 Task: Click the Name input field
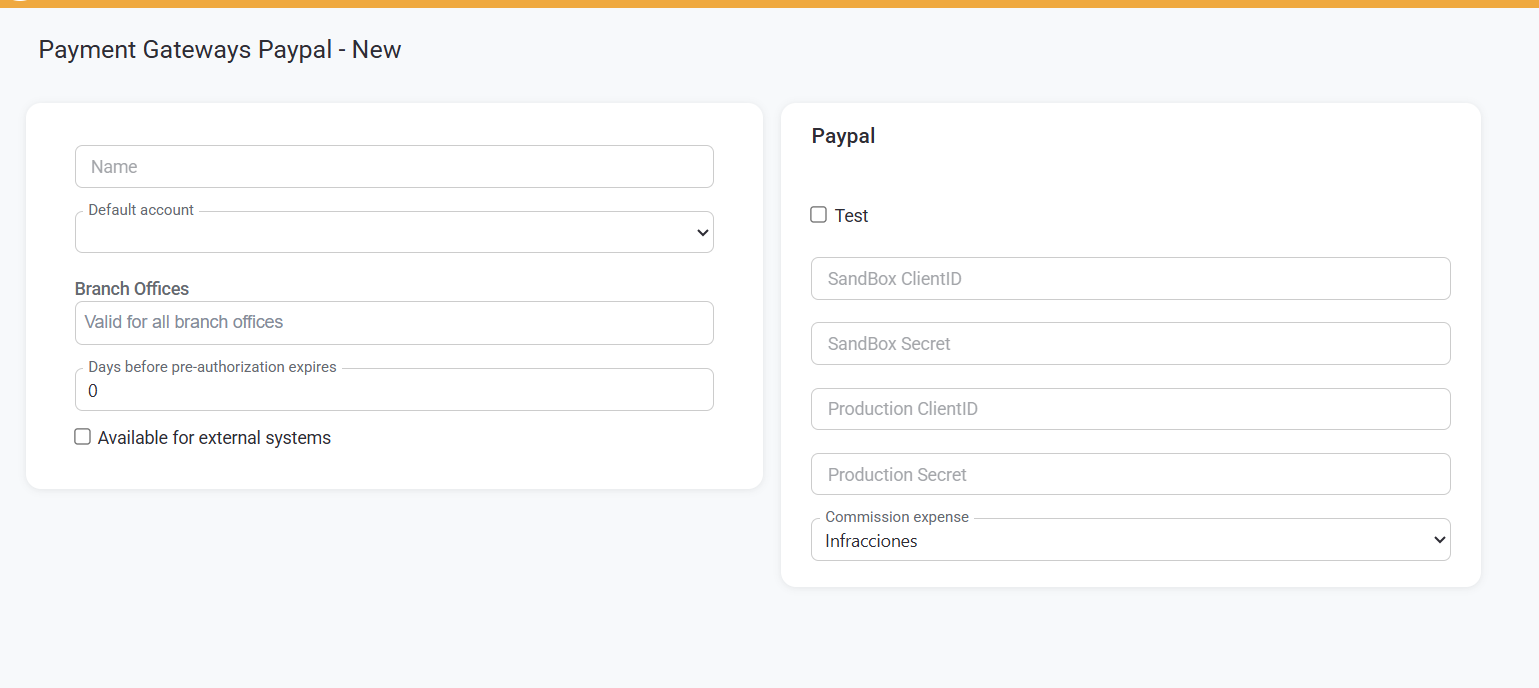point(394,167)
